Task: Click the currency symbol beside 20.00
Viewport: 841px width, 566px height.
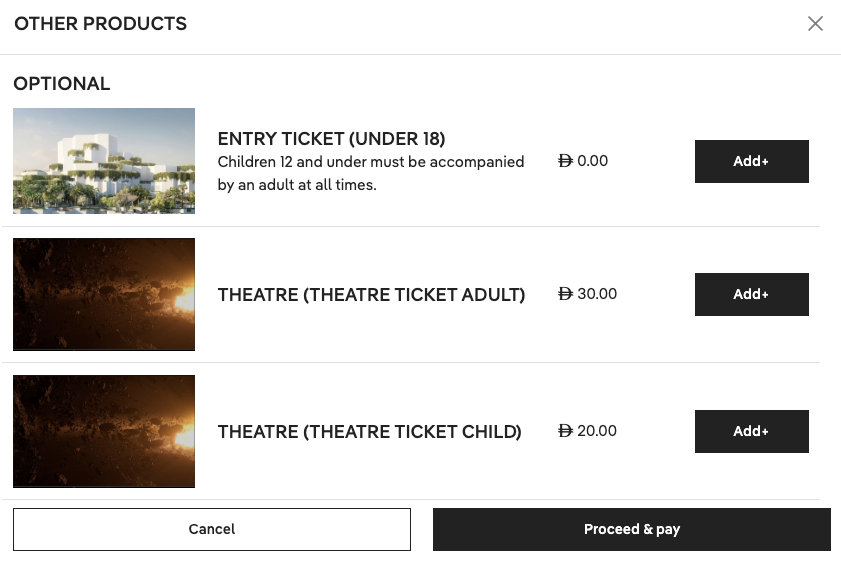Action: coord(565,431)
